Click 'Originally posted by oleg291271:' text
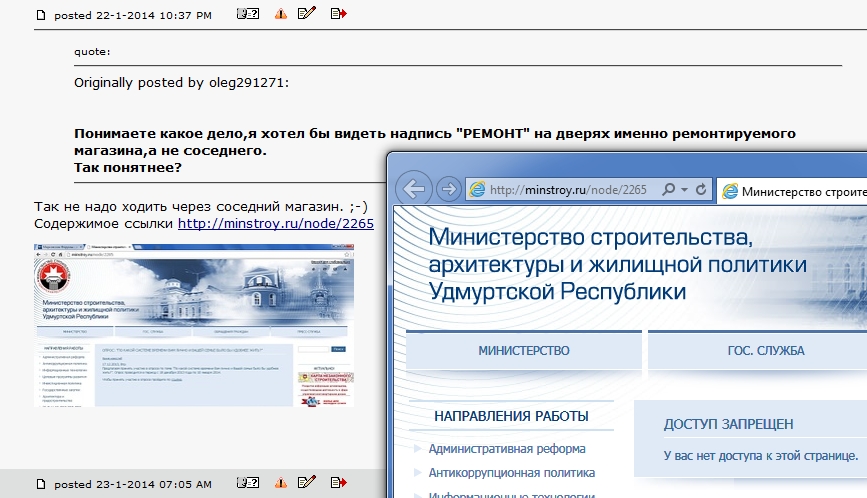Screen dimensions: 867x498 pos(181,83)
